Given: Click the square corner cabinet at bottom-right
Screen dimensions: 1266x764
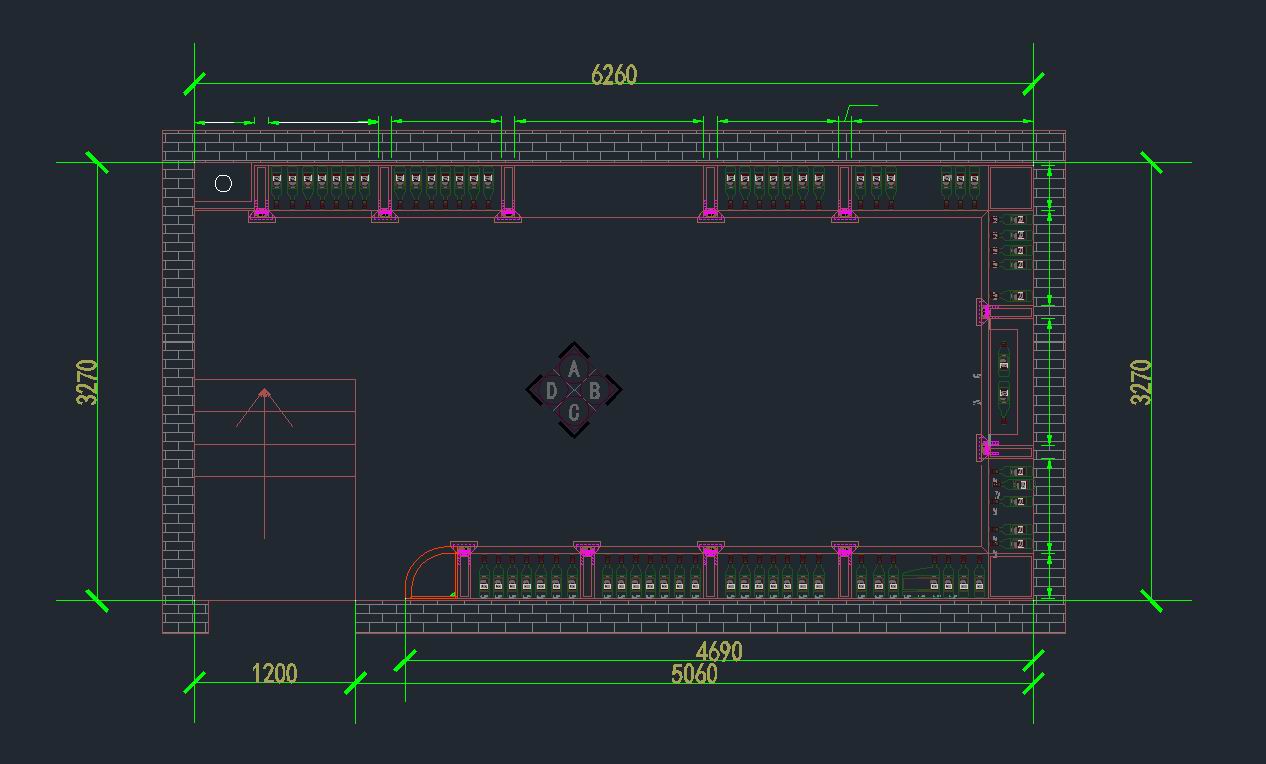Looking at the screenshot, I should click(1010, 577).
